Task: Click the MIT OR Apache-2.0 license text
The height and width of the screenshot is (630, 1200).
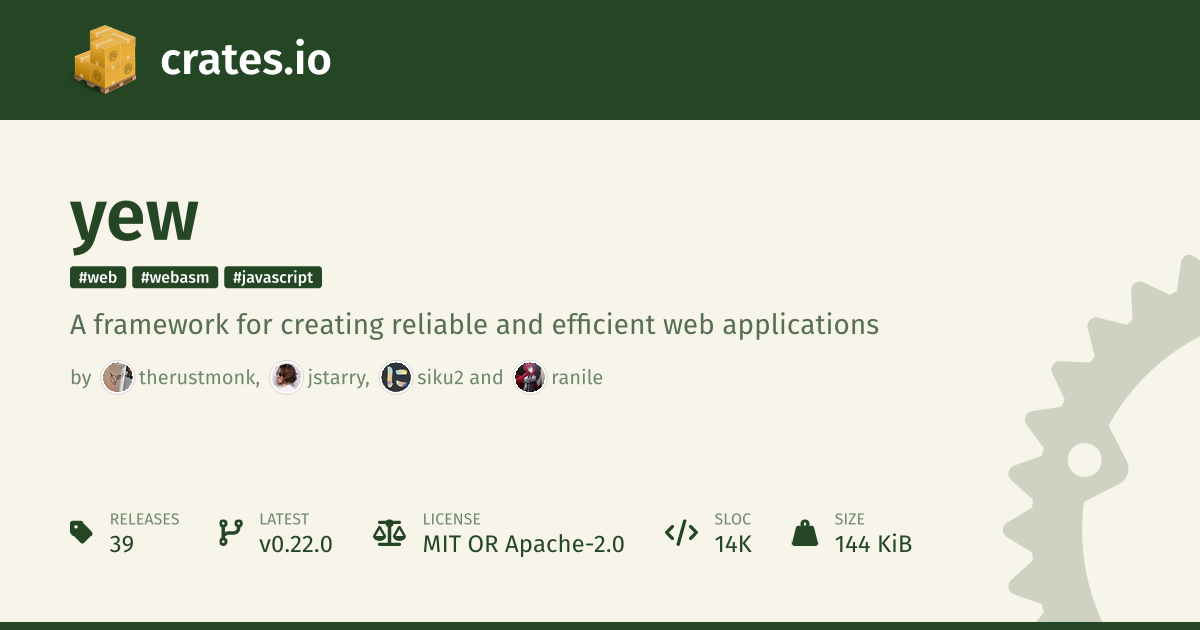Action: 523,544
